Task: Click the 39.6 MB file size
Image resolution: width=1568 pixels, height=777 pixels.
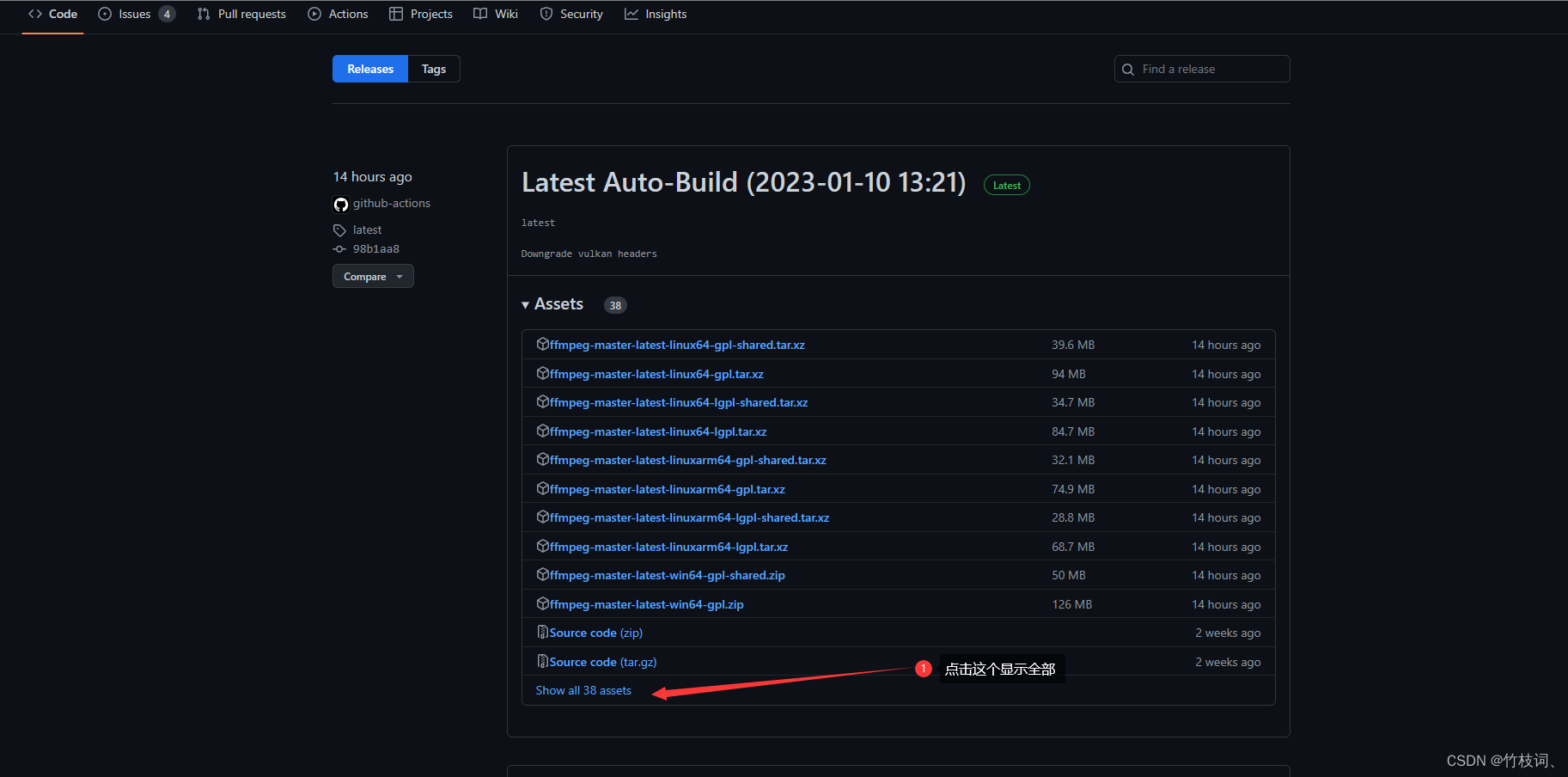Action: click(1073, 345)
